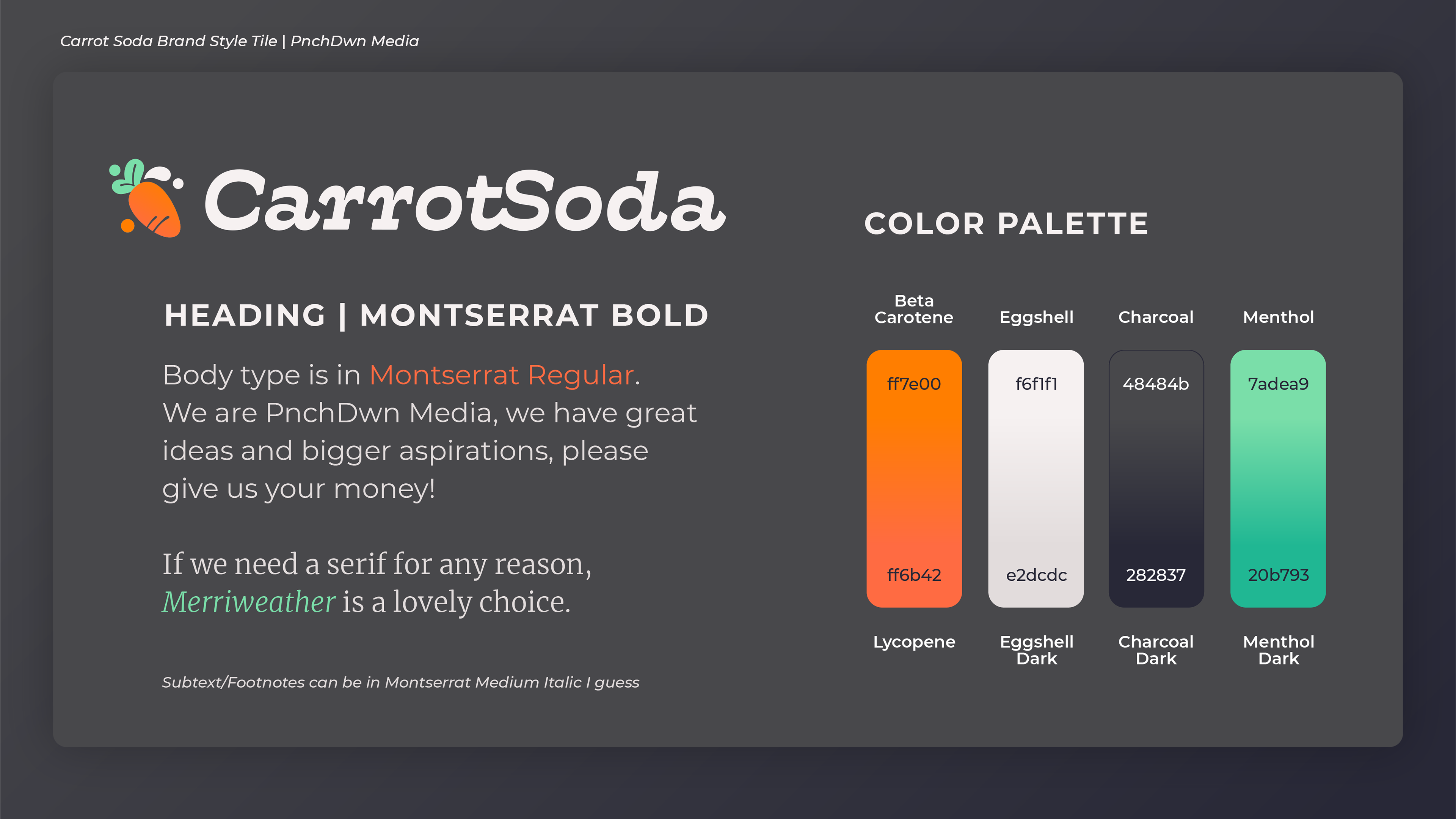Image resolution: width=1456 pixels, height=819 pixels.
Task: Select the e2dcdc hex value
Action: pos(1036,575)
